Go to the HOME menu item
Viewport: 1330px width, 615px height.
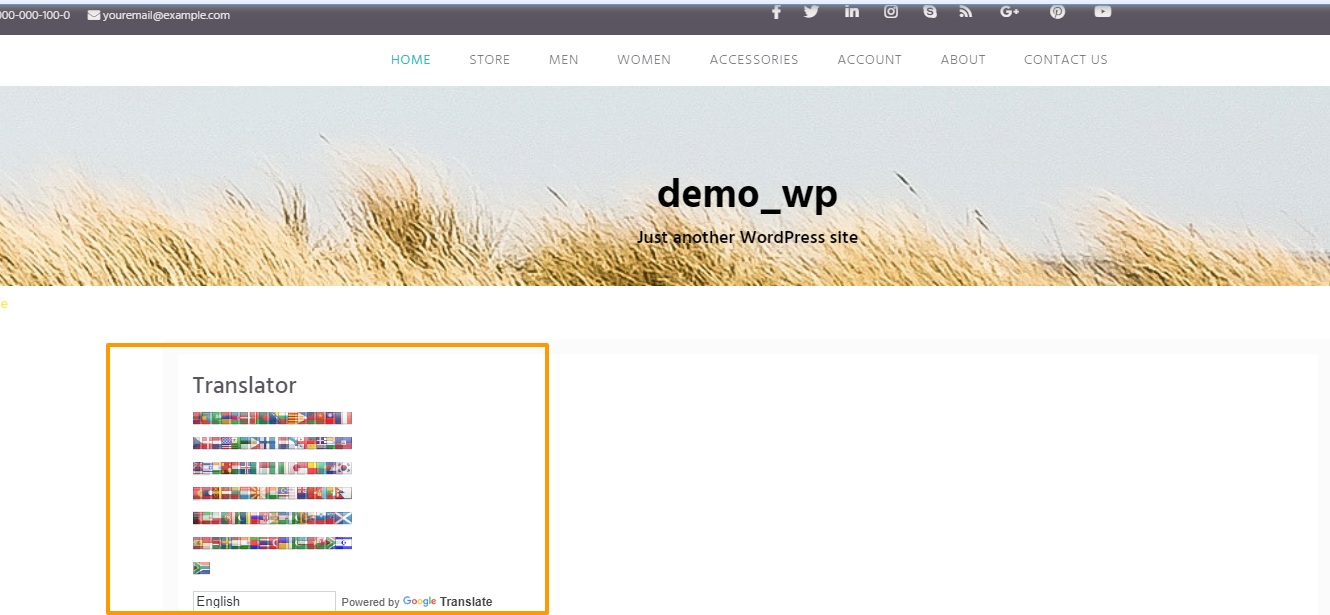coord(411,60)
